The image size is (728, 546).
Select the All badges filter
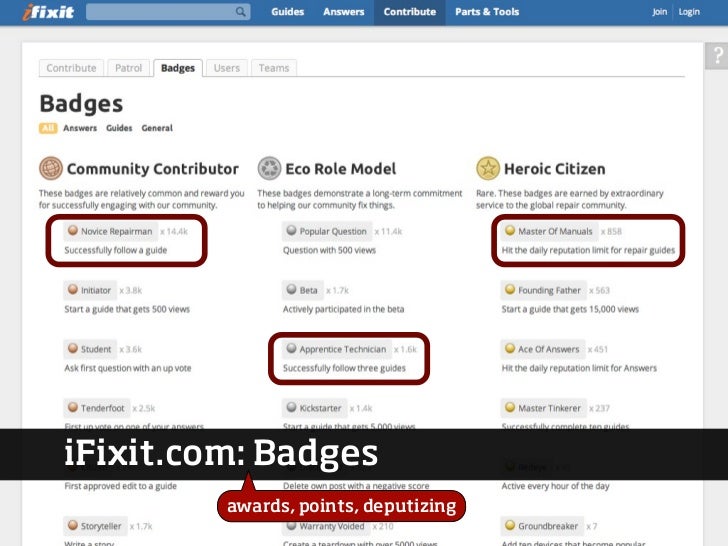point(48,128)
